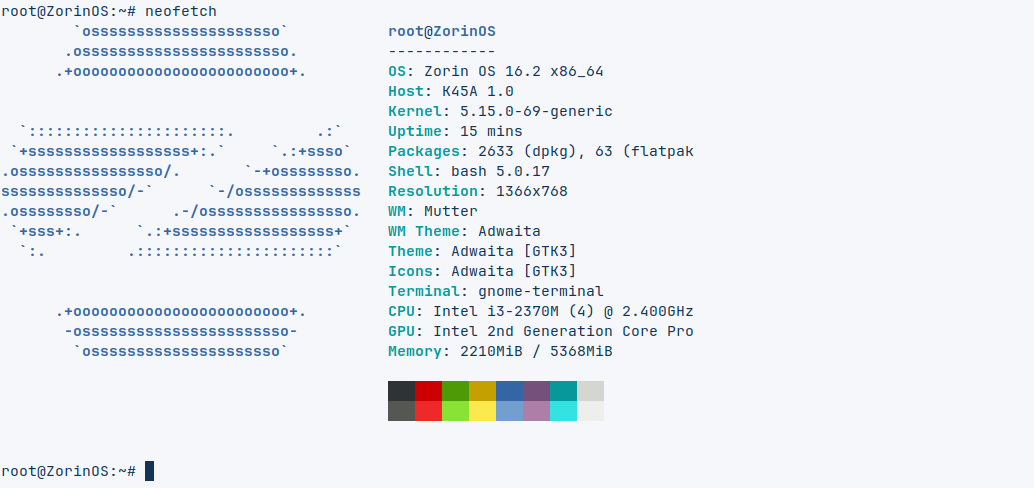Viewport: 1034px width, 488px height.
Task: Click the block cursor at the bottom prompt
Action: click(150, 471)
